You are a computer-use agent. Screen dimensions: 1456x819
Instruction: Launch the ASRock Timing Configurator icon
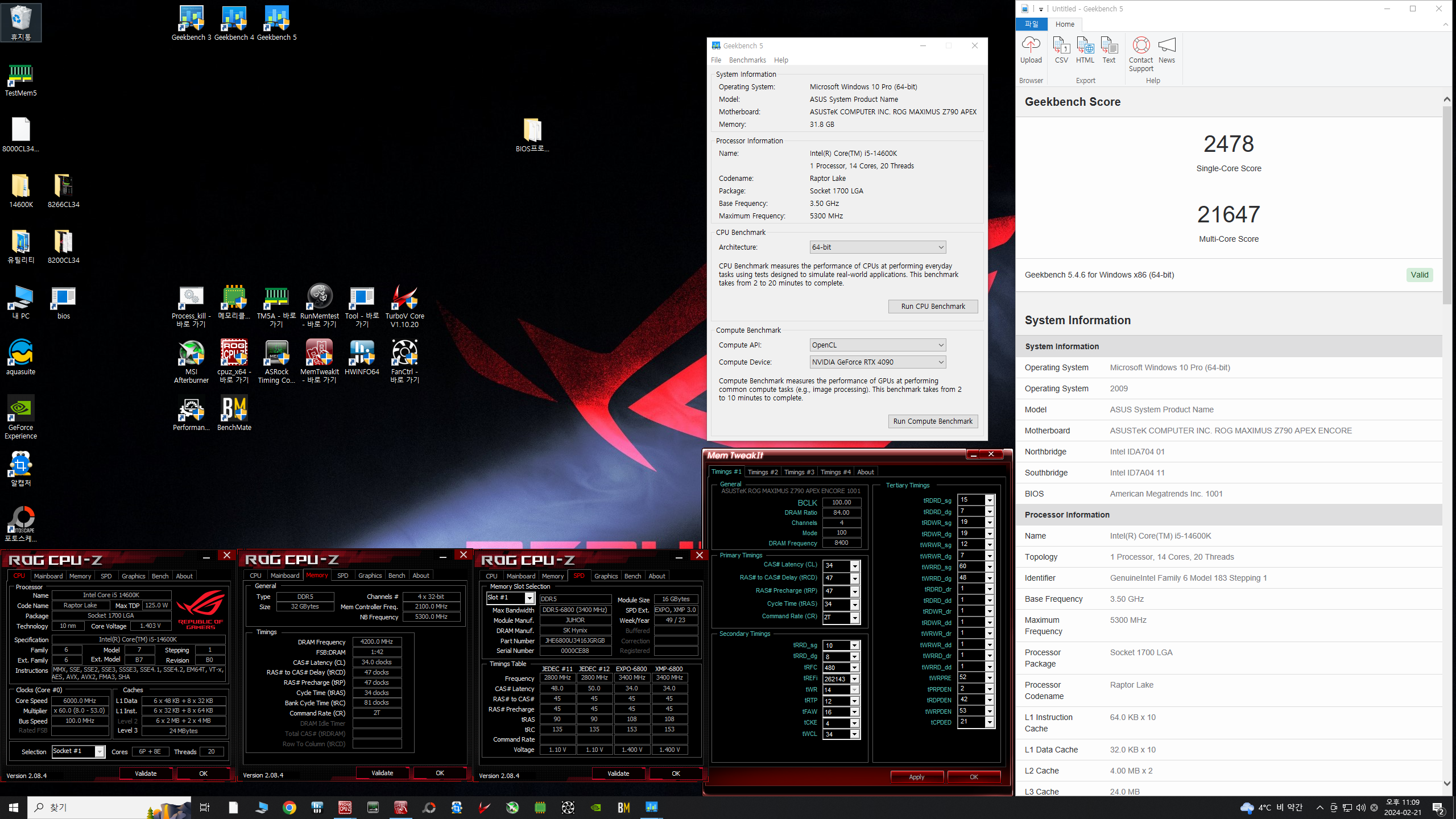(276, 361)
